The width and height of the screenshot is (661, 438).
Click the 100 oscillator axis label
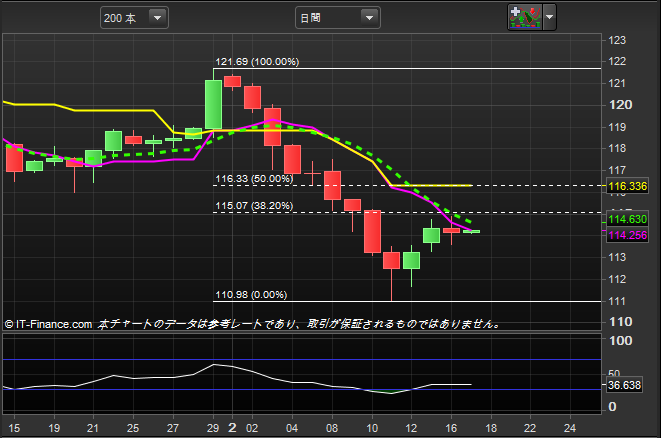(621, 341)
